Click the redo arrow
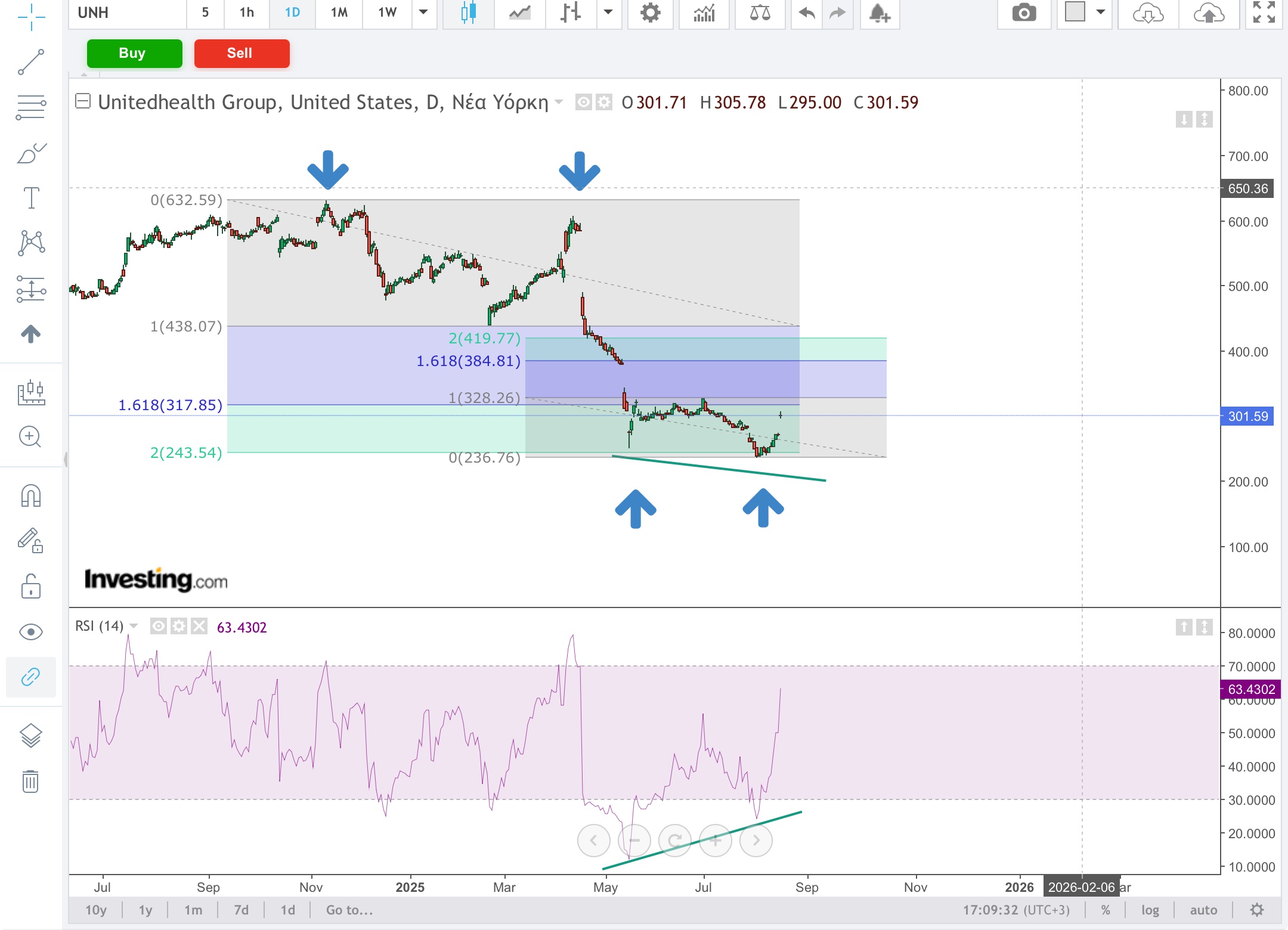Screen dimensions: 1288x930 (838, 13)
